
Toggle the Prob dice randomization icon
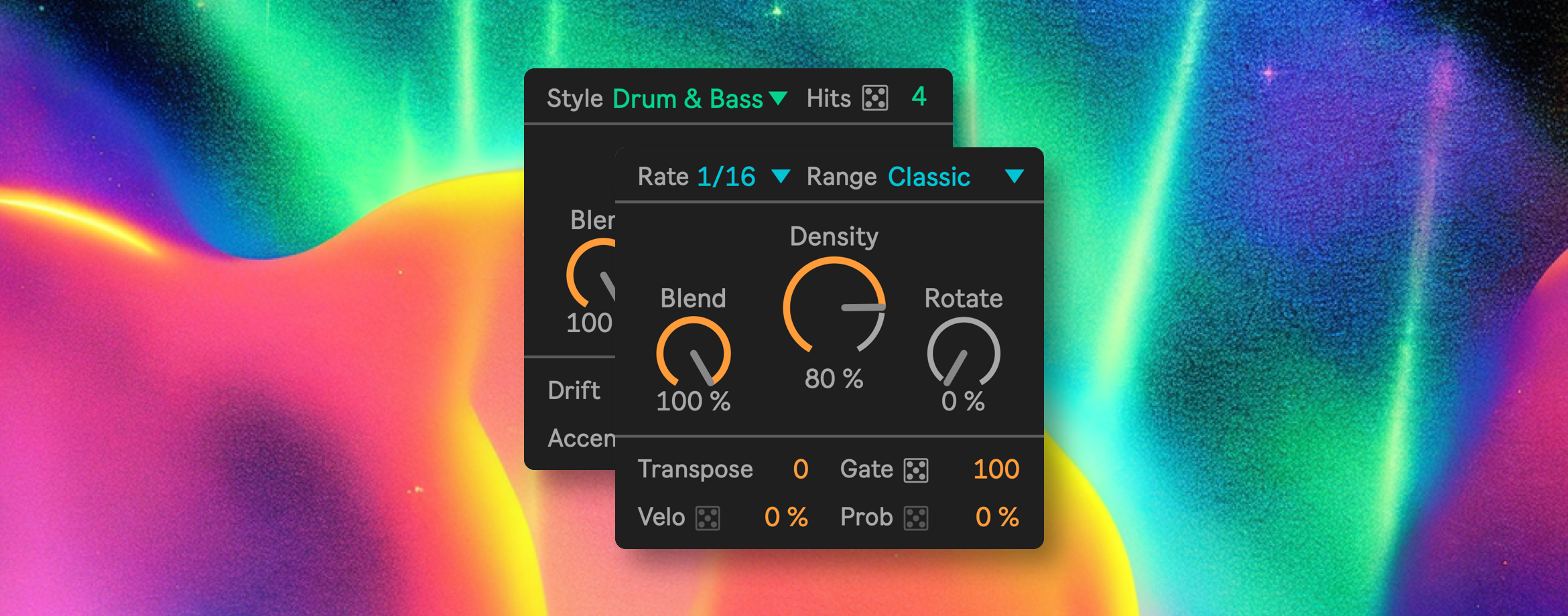[x=916, y=518]
